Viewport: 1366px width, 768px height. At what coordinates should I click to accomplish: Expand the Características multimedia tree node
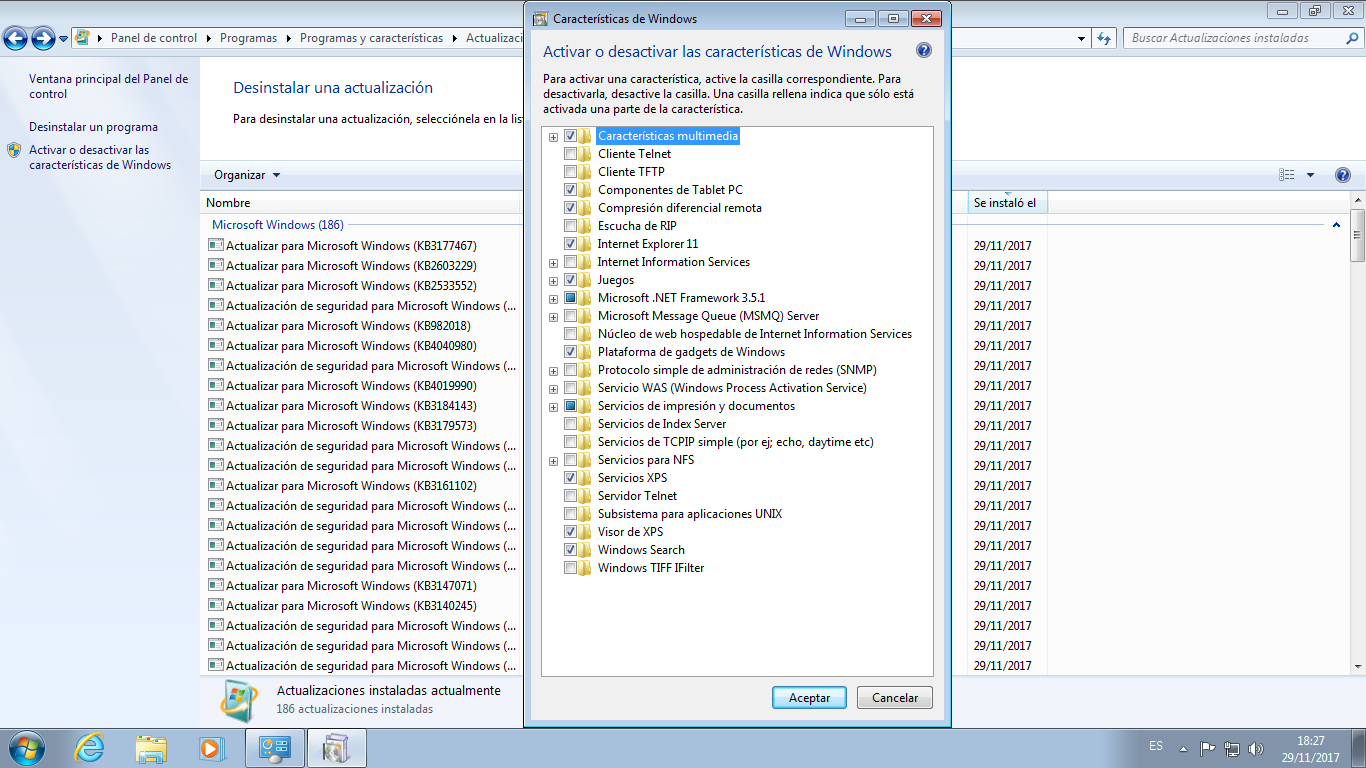click(553, 137)
